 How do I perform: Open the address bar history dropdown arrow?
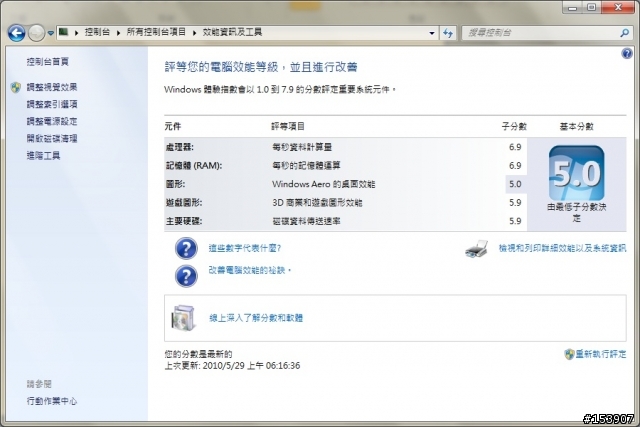[432, 33]
